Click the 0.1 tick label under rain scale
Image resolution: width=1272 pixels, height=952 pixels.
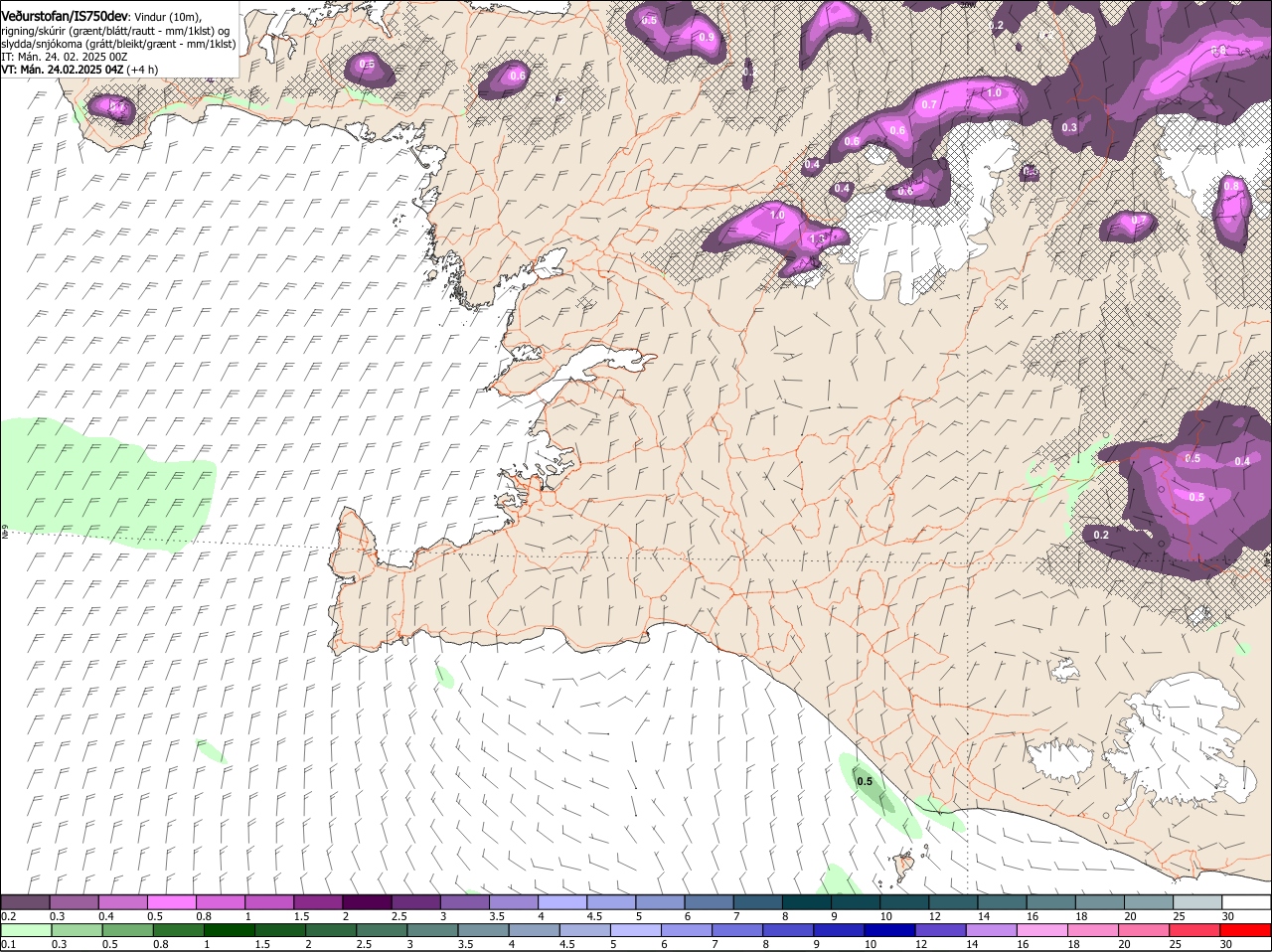pyautogui.click(x=8, y=944)
